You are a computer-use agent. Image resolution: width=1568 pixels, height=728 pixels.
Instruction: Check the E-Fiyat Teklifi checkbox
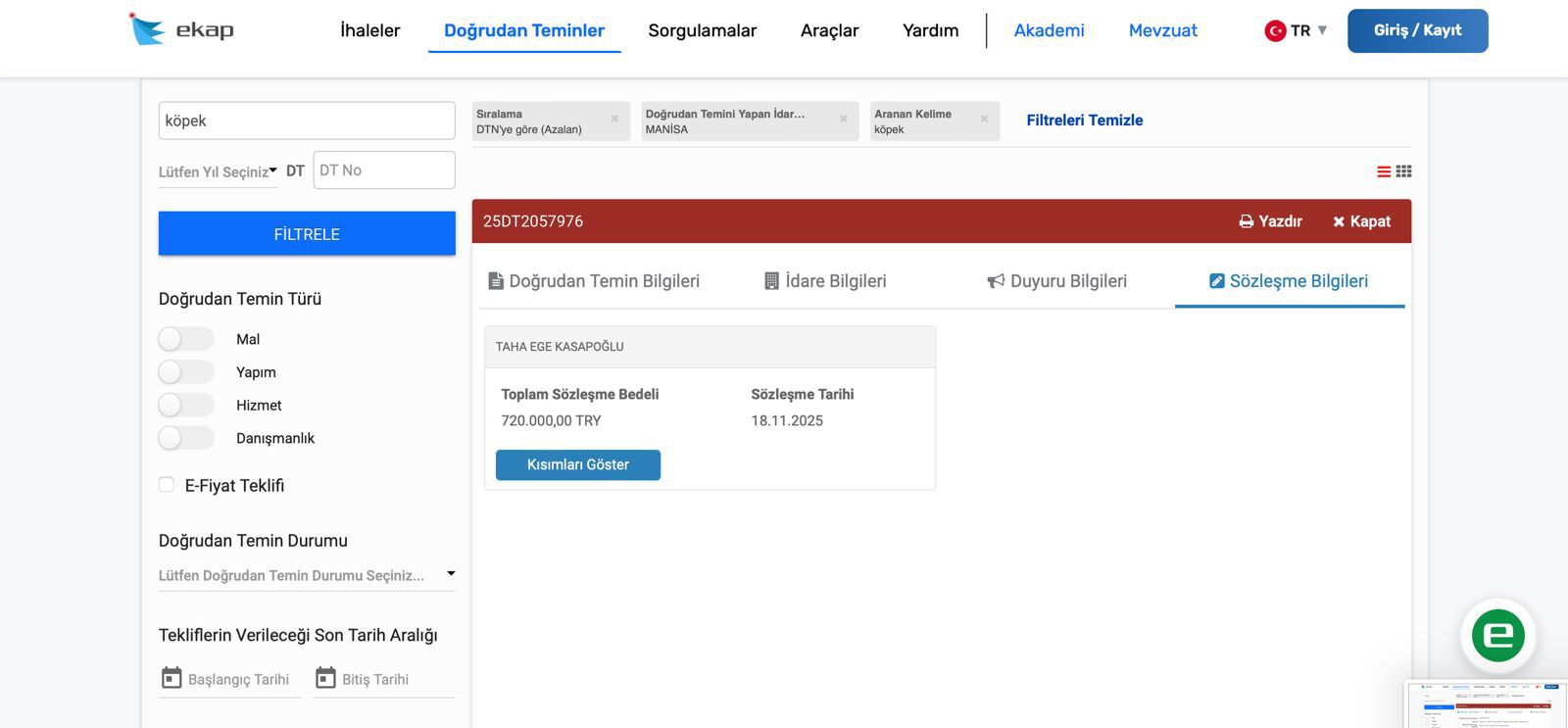pyautogui.click(x=167, y=485)
